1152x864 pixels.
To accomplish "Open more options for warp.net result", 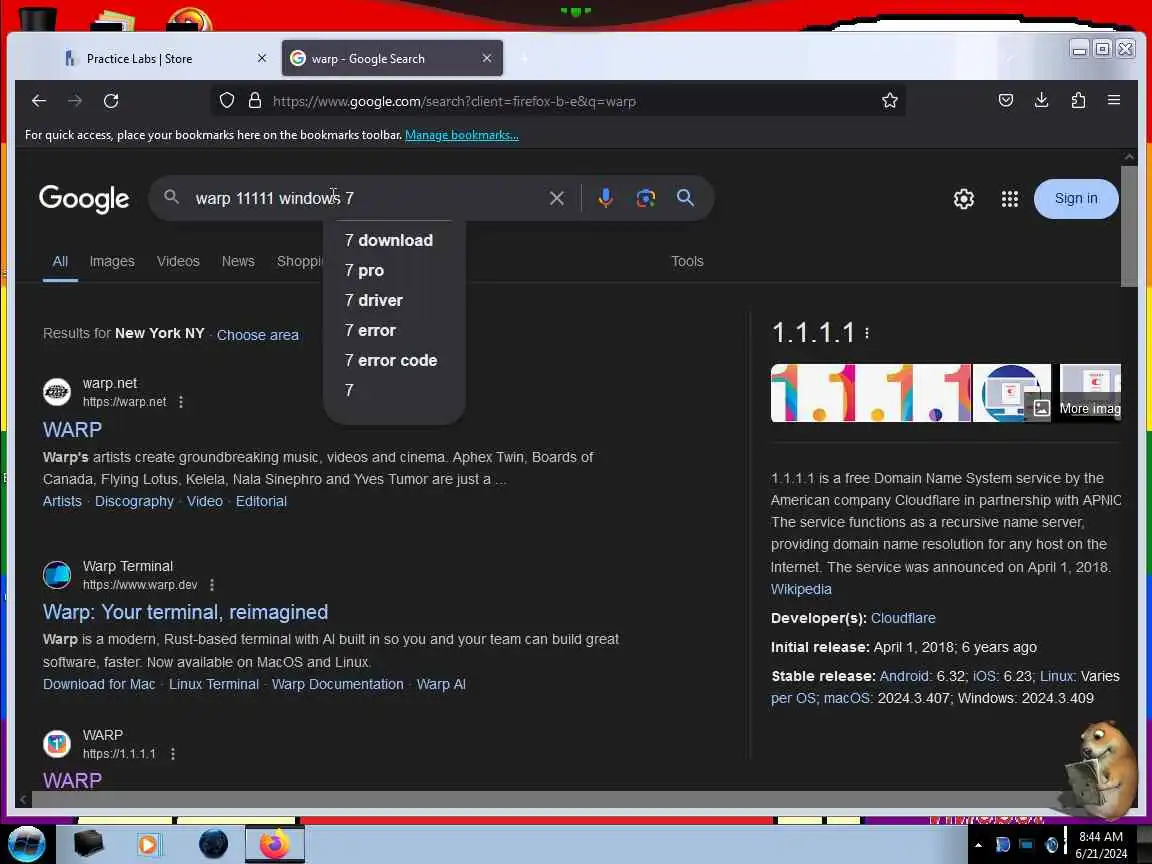I will (181, 402).
